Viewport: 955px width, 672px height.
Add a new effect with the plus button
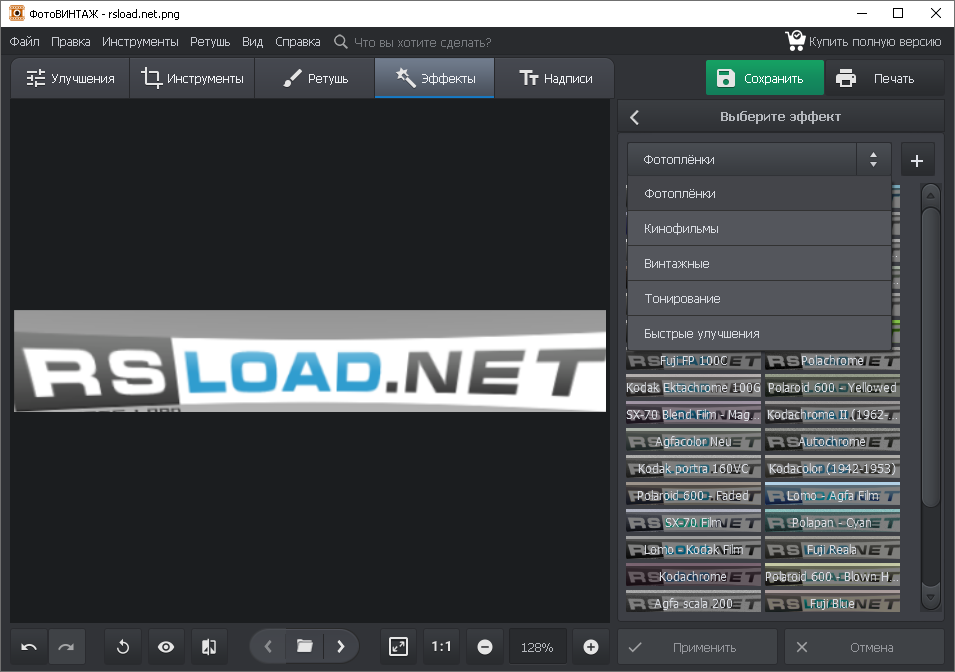(x=917, y=160)
